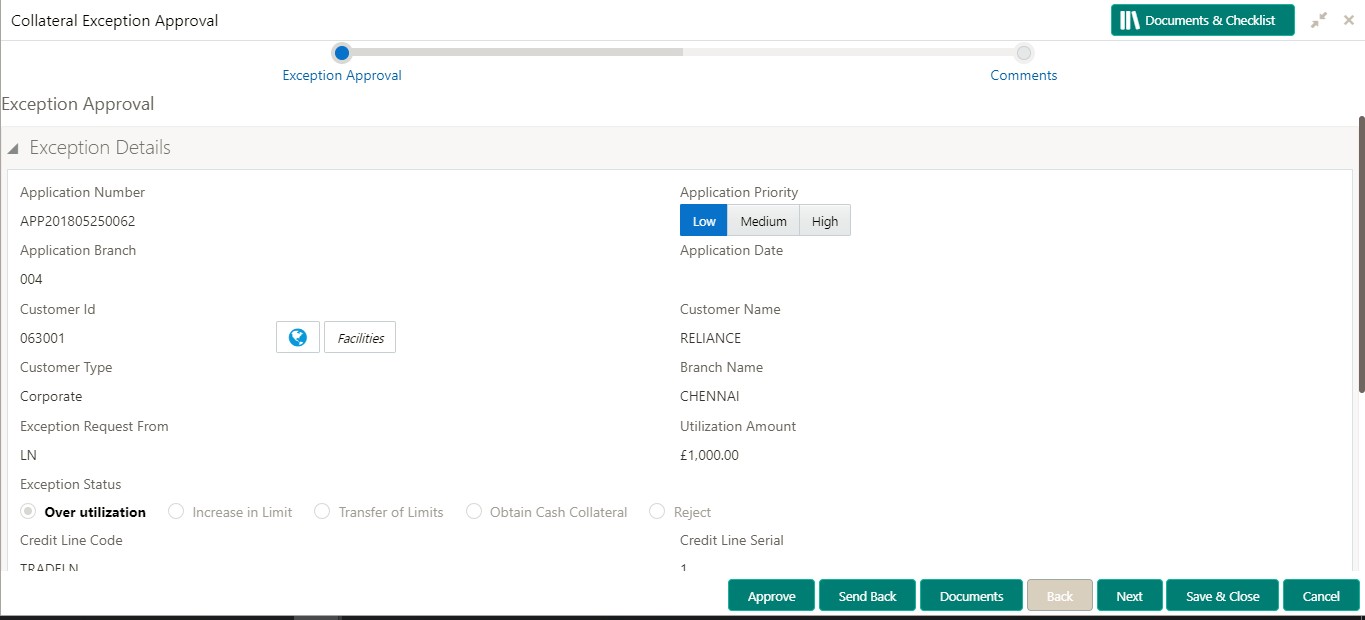Click the Exception Status label

(71, 484)
